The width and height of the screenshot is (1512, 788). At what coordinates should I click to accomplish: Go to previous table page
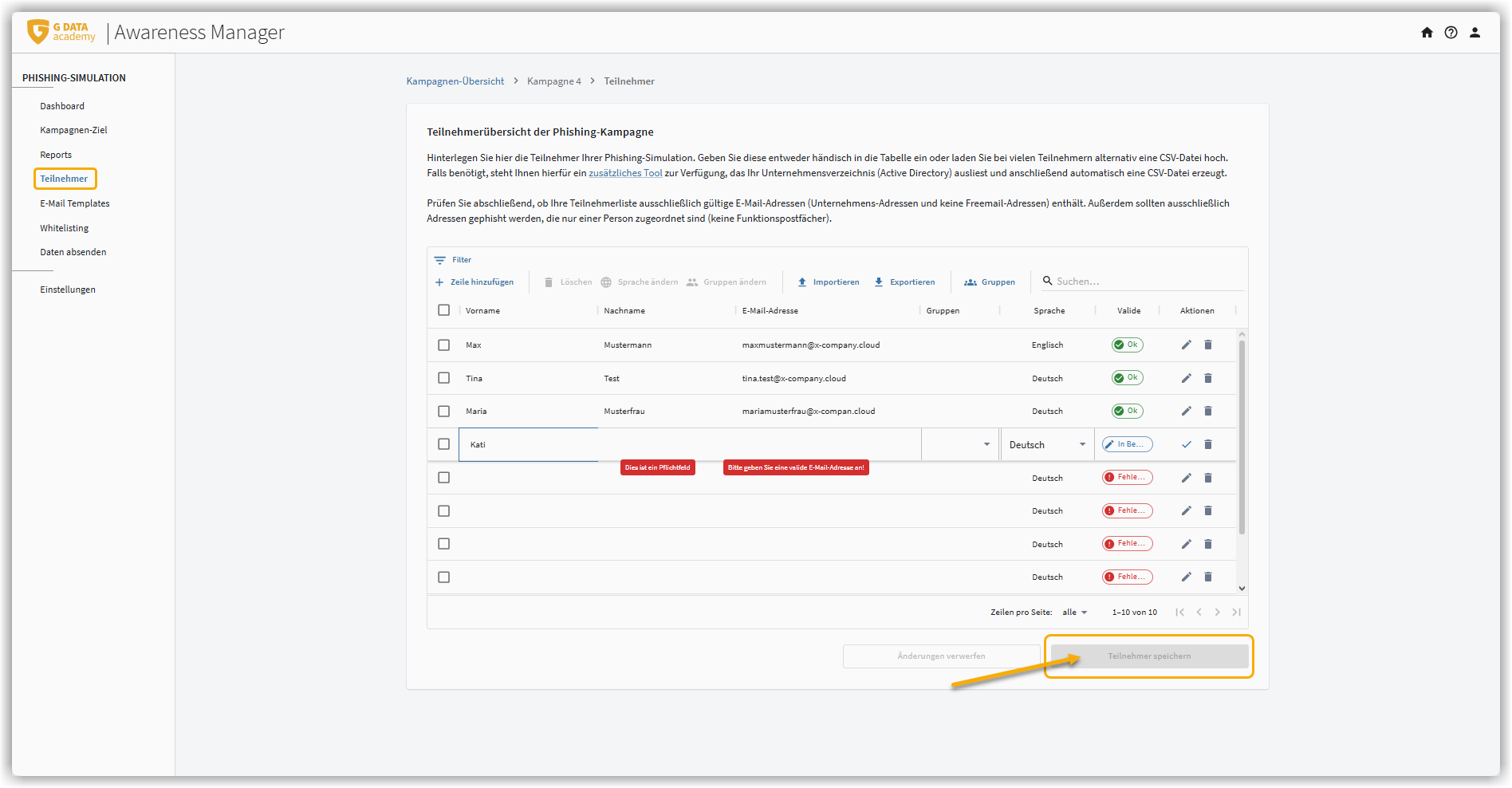tap(1199, 613)
